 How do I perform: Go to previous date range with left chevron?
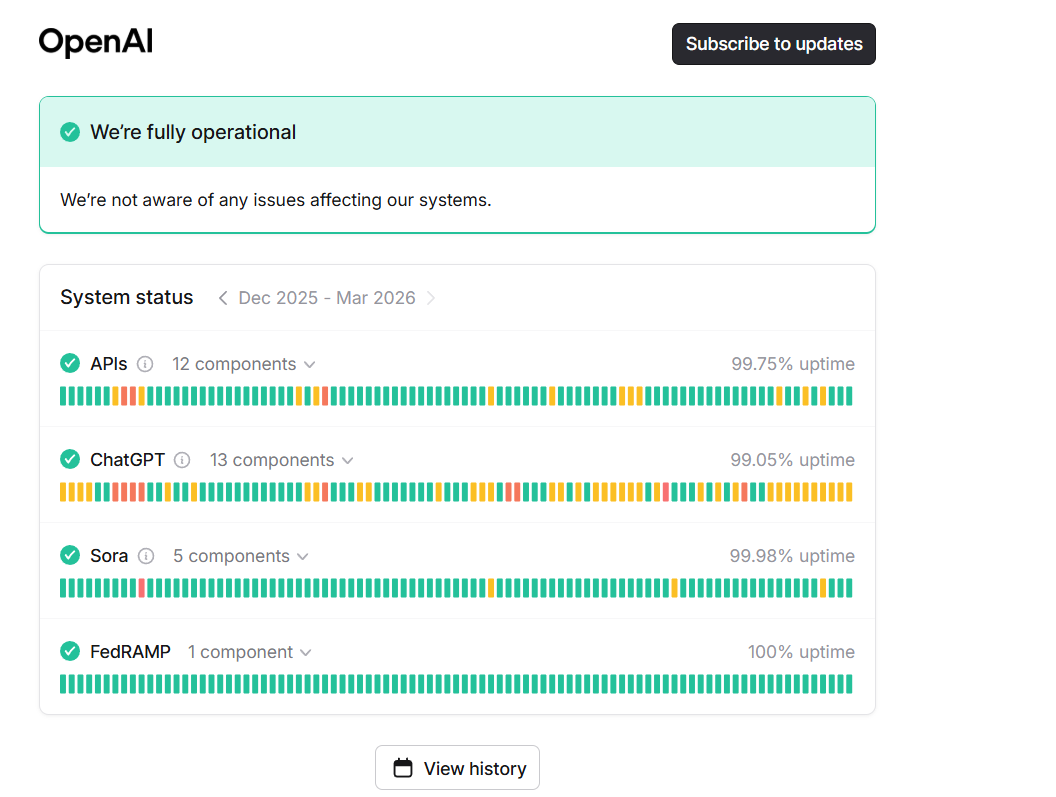click(x=223, y=298)
